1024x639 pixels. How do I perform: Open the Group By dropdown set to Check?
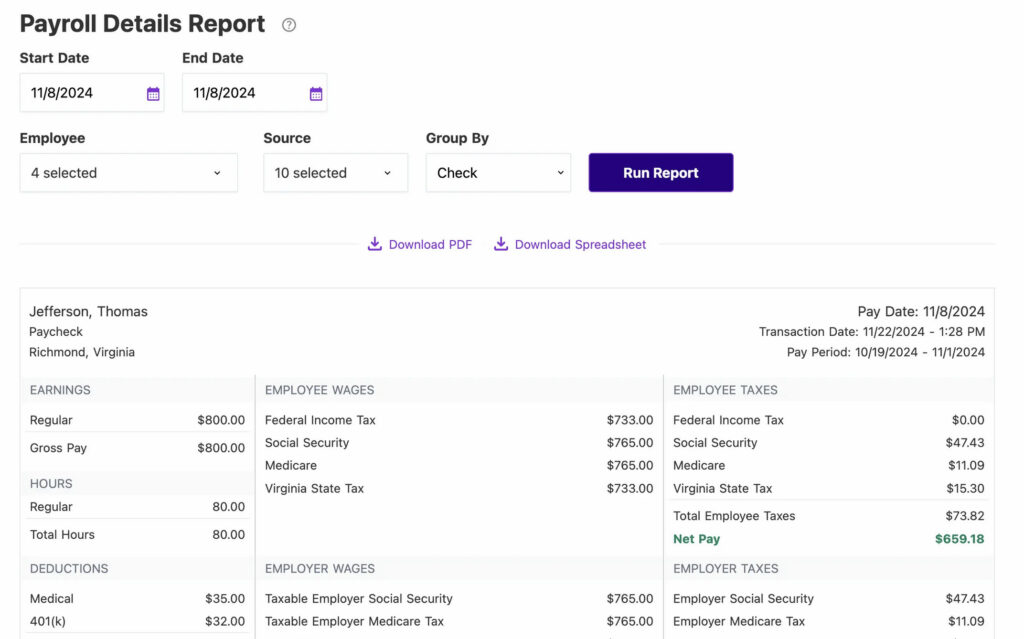point(498,172)
